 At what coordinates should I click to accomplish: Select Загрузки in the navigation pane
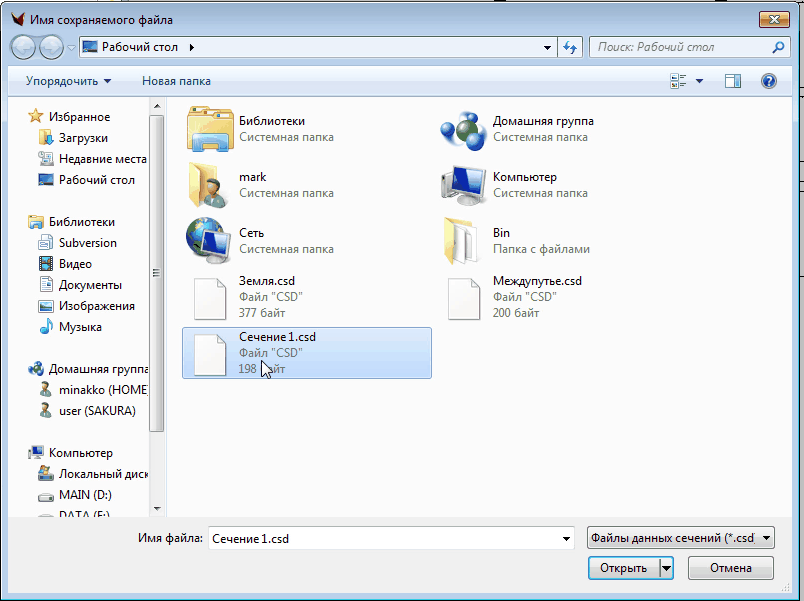(83, 138)
